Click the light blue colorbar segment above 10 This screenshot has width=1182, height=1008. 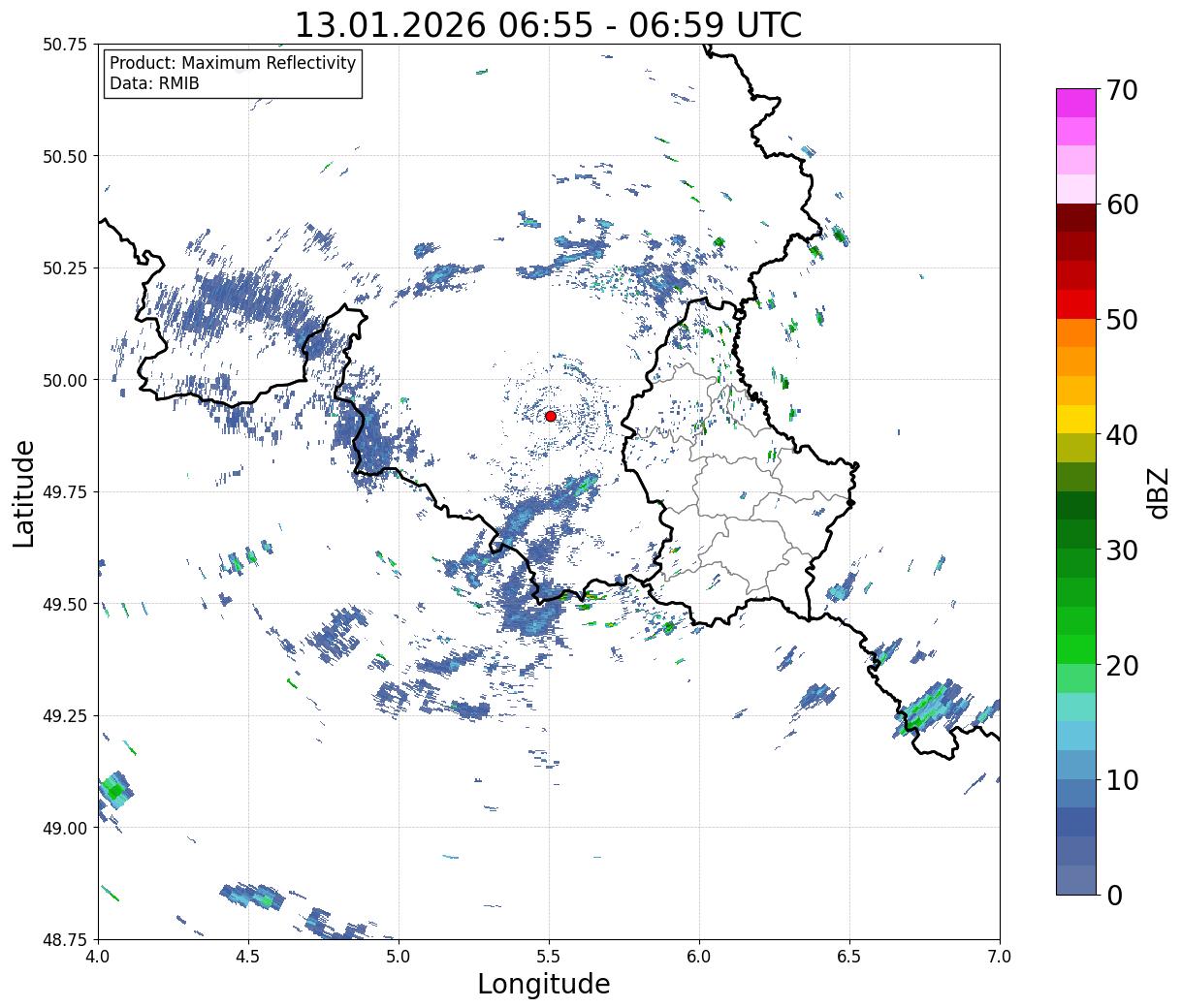[x=1076, y=764]
